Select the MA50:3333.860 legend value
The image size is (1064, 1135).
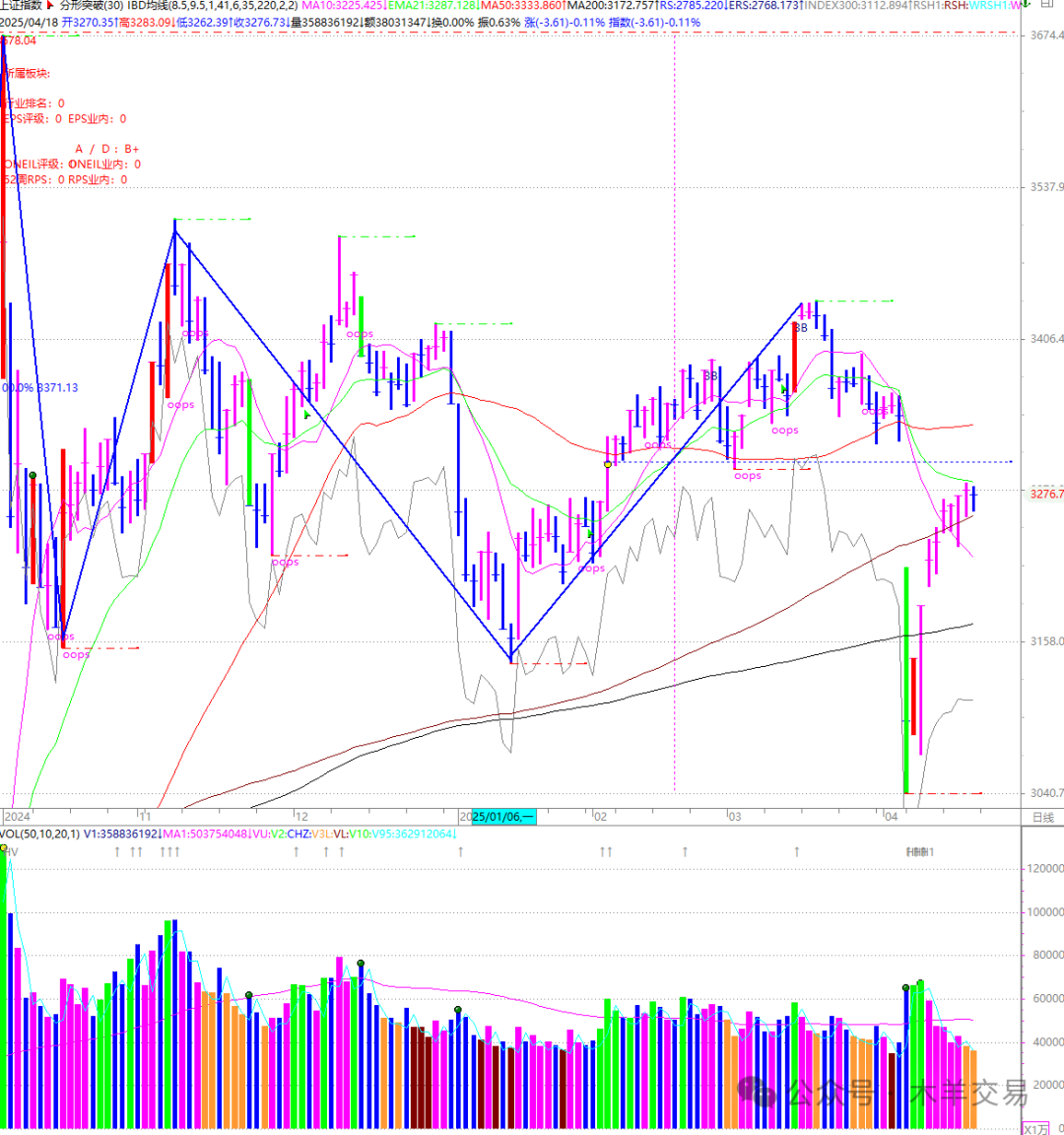(523, 5)
